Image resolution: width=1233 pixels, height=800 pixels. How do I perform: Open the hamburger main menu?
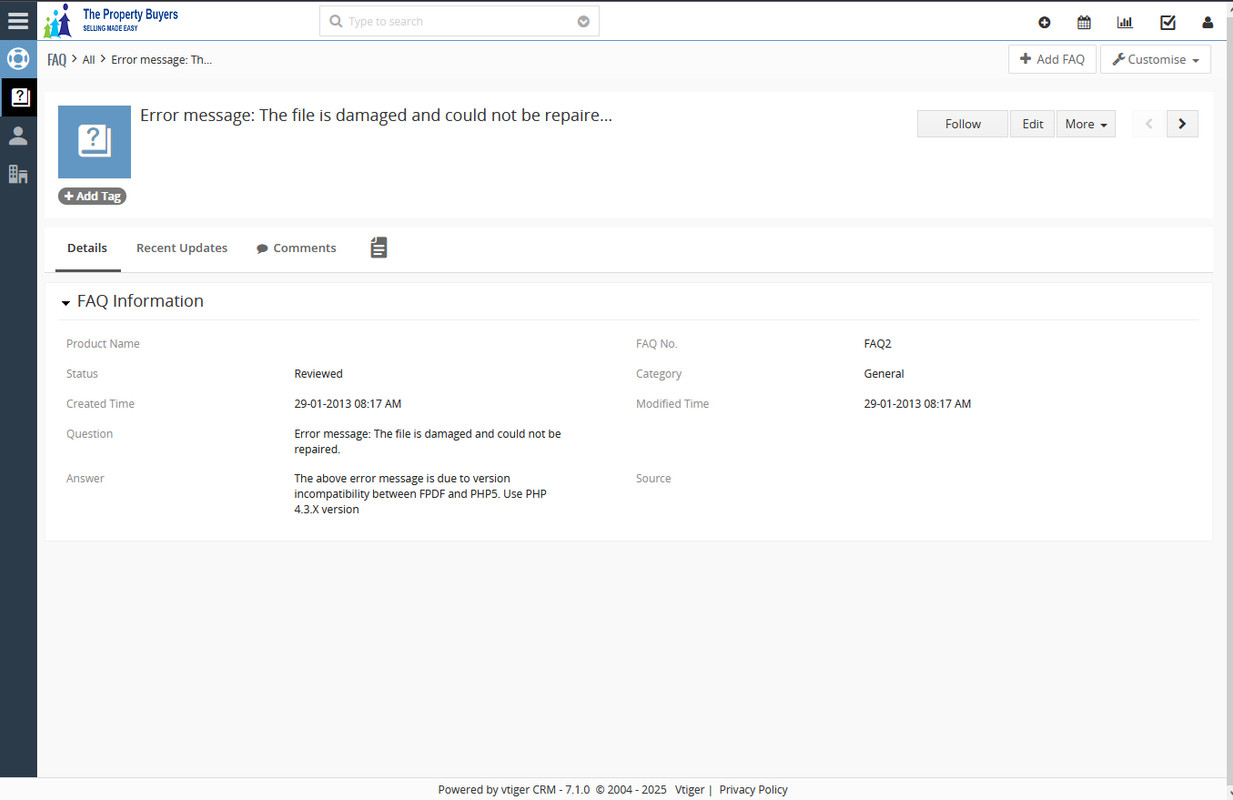coord(18,21)
